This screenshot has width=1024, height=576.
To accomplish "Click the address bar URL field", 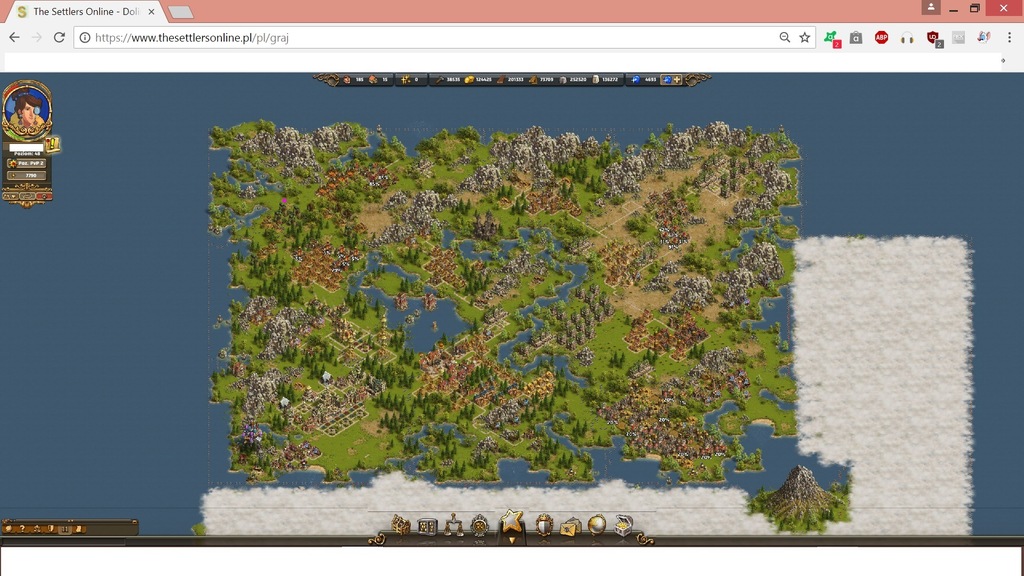I will point(431,38).
